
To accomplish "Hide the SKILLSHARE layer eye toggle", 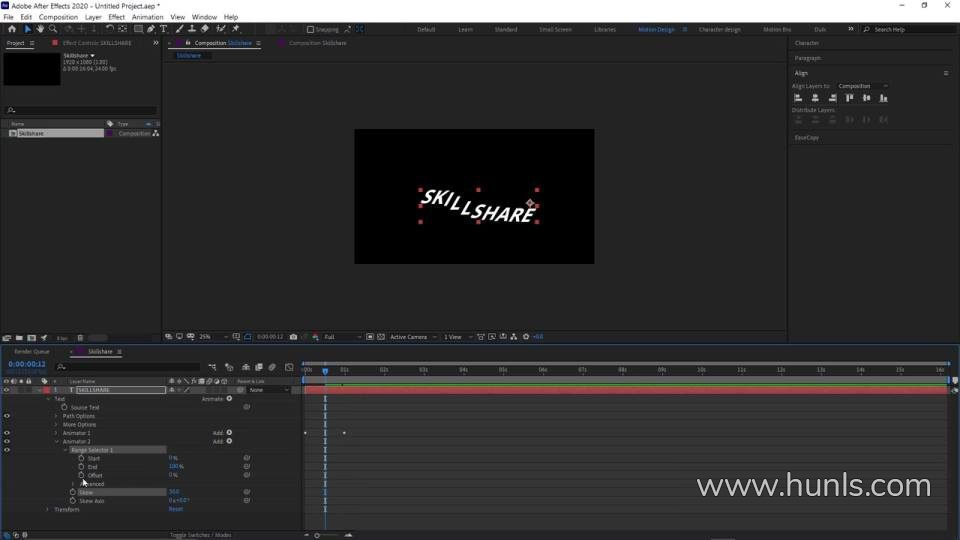I will coord(7,390).
